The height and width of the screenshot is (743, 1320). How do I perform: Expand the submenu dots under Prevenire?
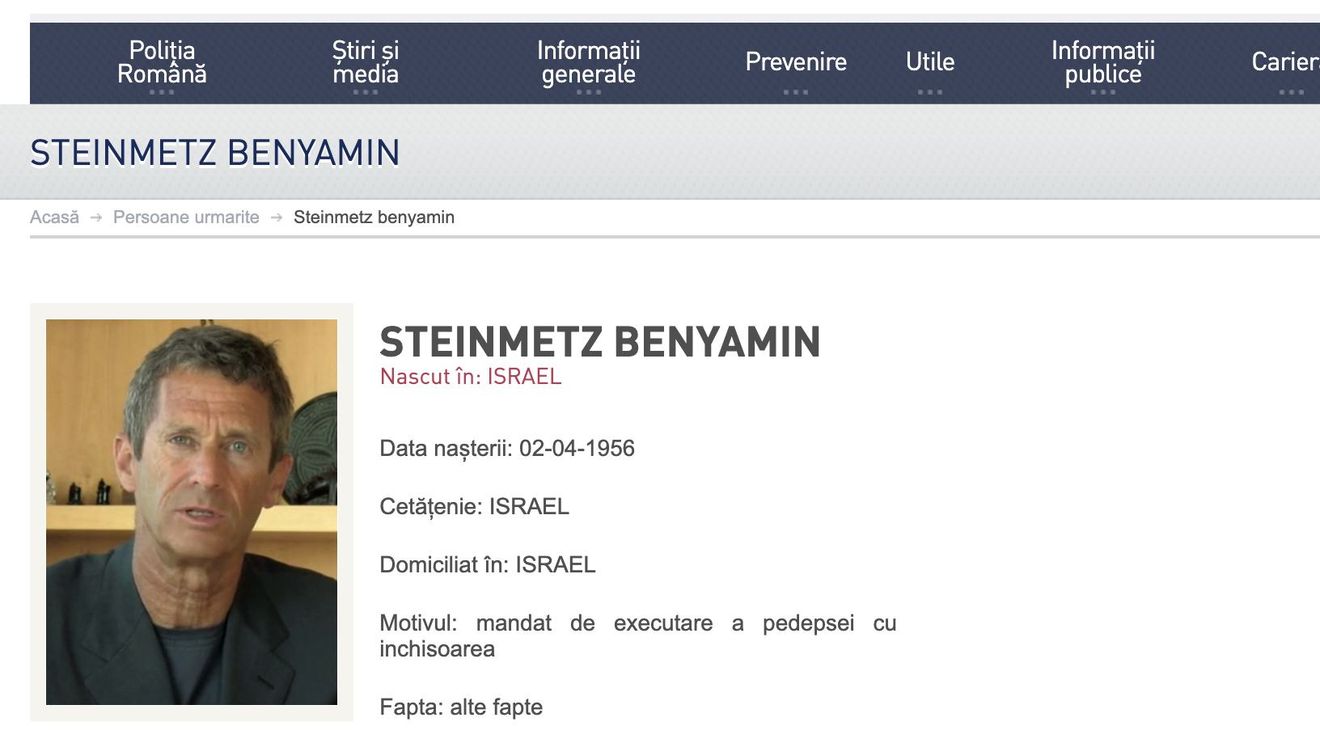tap(796, 91)
